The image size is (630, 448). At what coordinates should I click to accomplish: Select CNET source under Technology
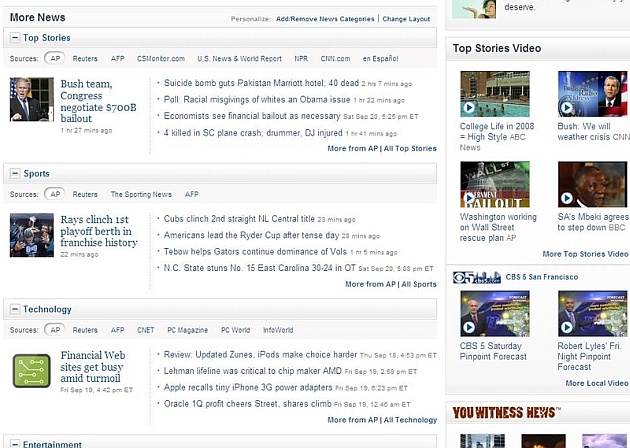(146, 330)
